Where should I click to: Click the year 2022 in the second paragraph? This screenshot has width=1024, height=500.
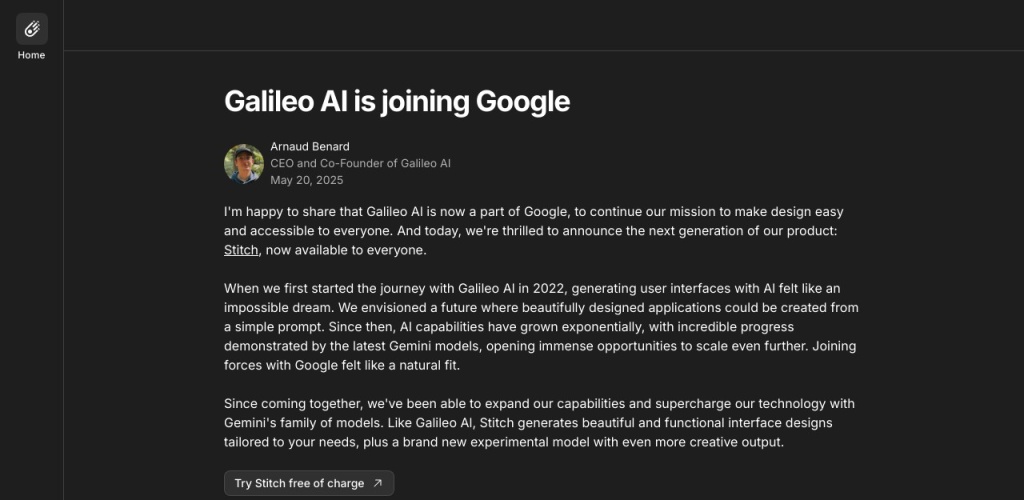click(547, 289)
